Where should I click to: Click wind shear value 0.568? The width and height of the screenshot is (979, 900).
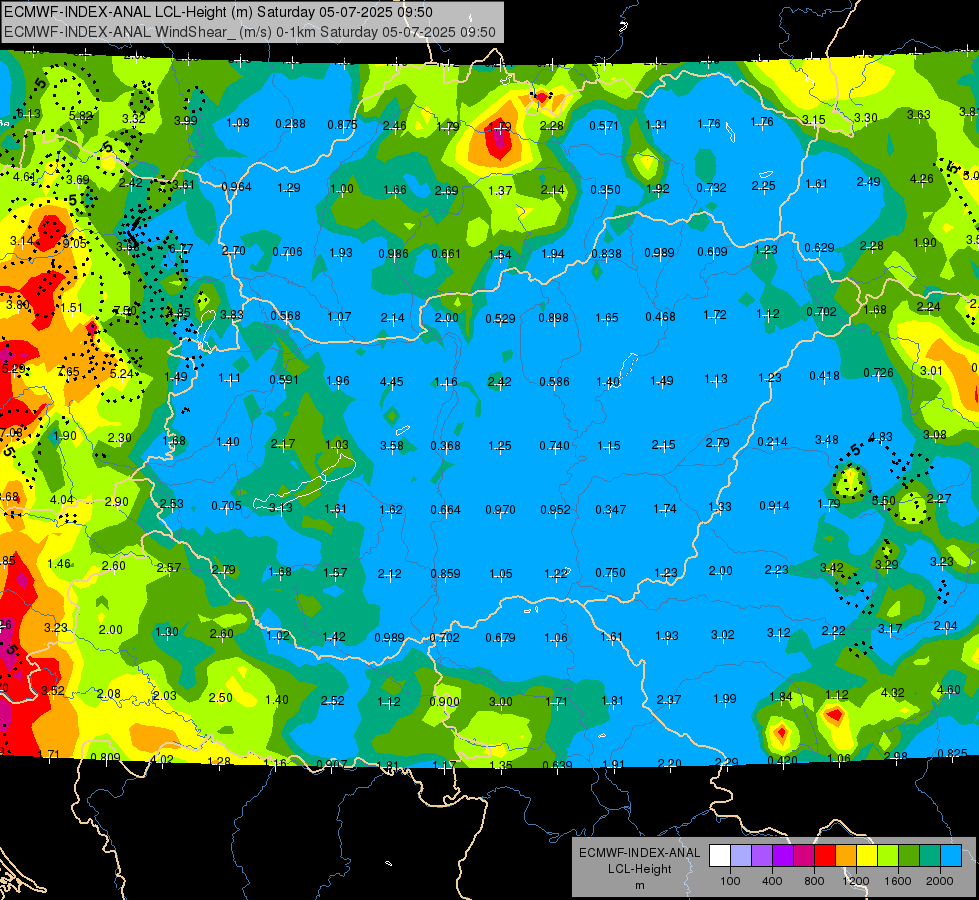coord(285,315)
